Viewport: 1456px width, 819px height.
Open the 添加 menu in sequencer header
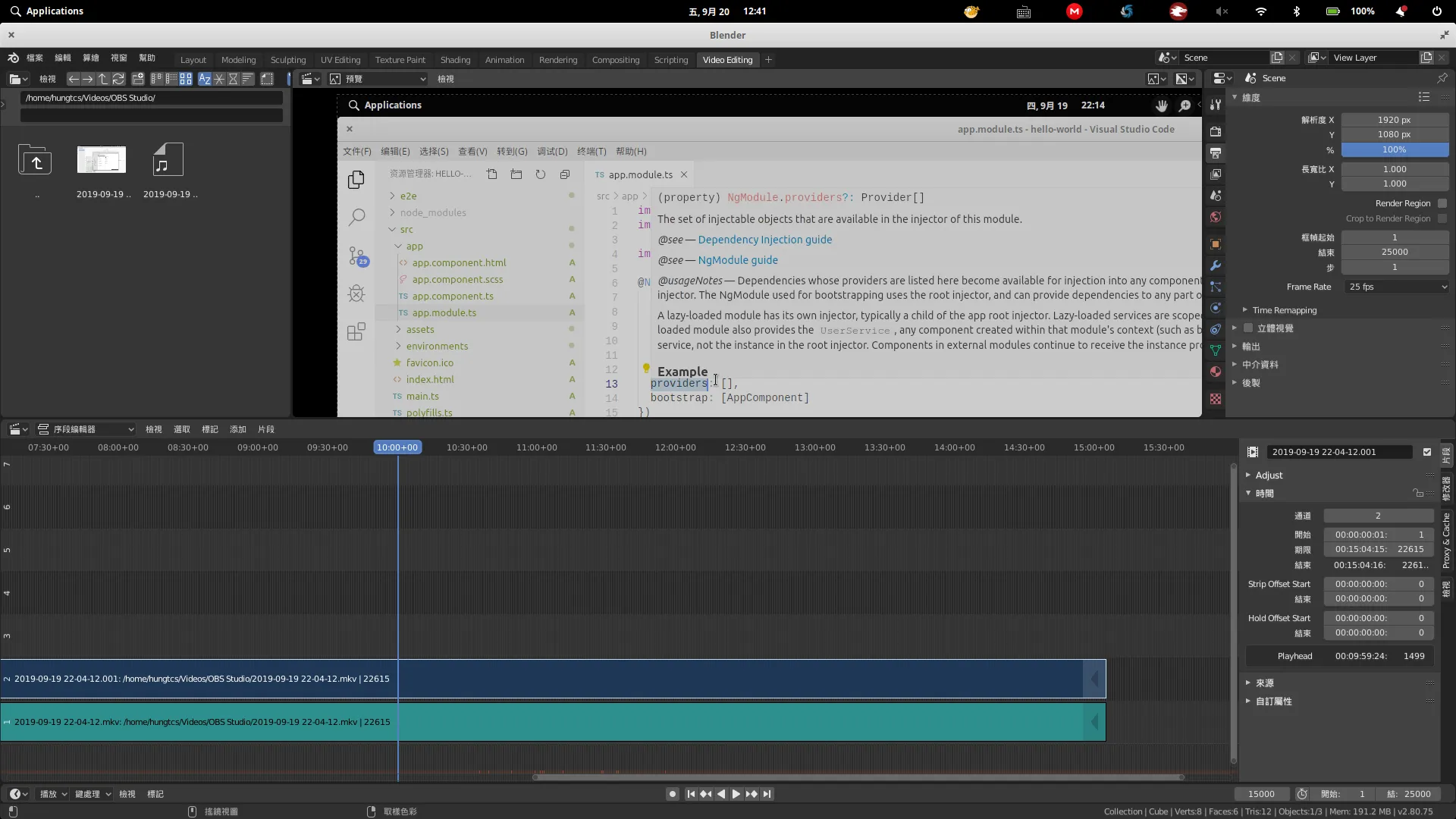click(x=237, y=429)
